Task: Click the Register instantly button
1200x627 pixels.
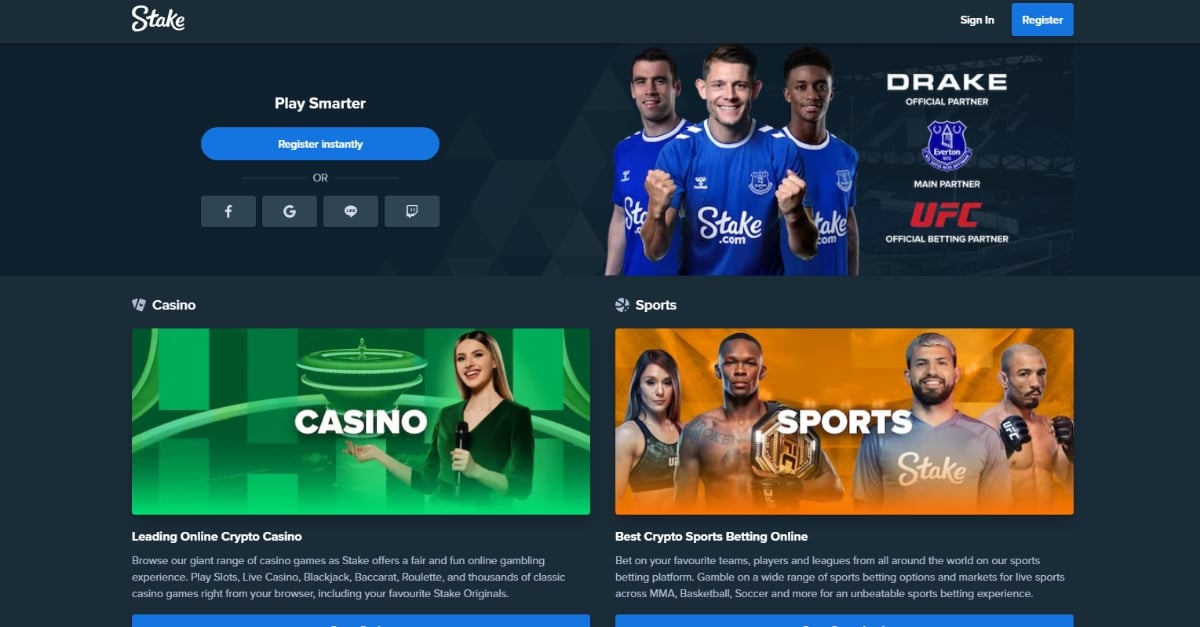Action: click(320, 144)
